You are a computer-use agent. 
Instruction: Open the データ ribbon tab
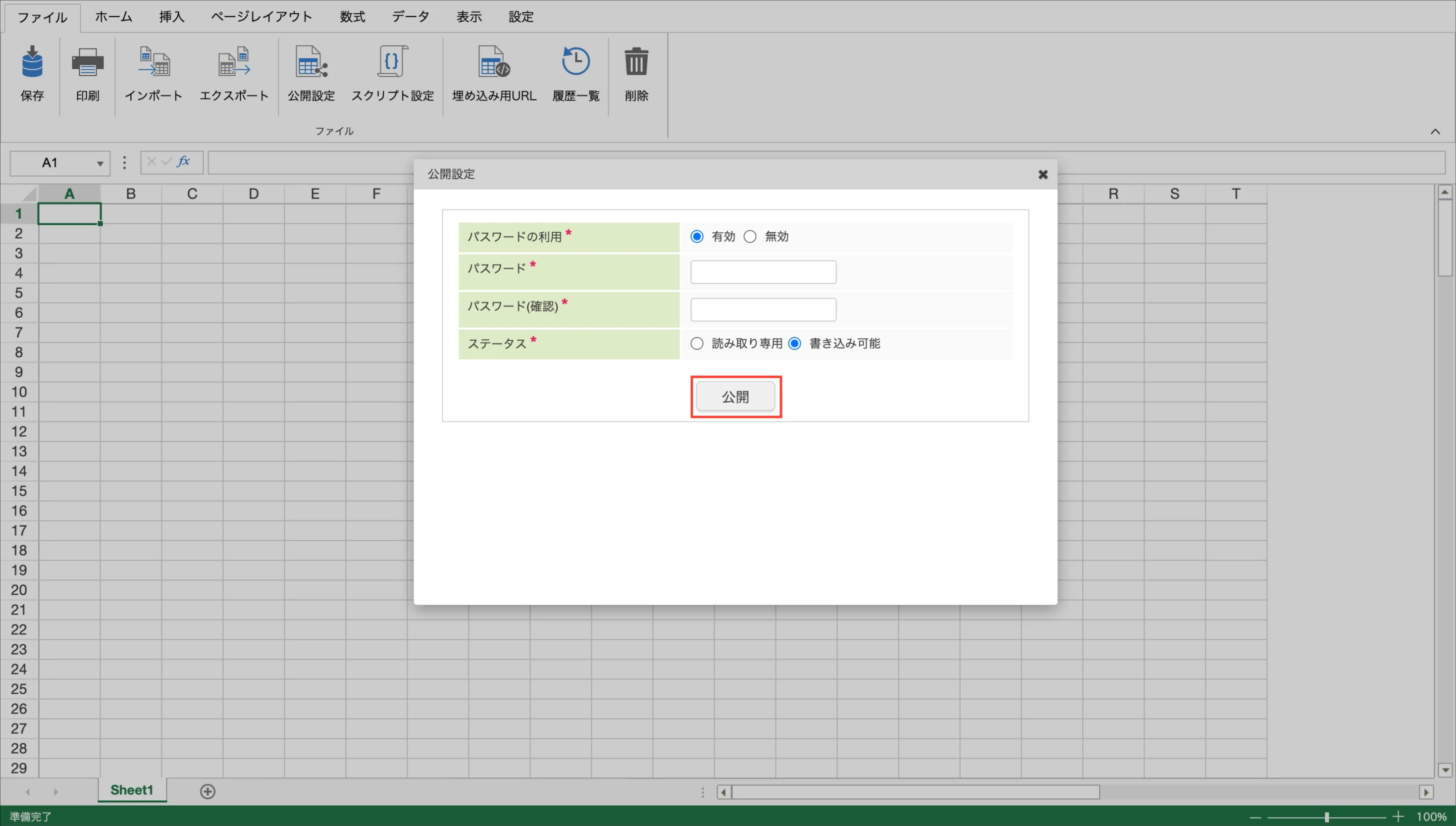(x=411, y=16)
